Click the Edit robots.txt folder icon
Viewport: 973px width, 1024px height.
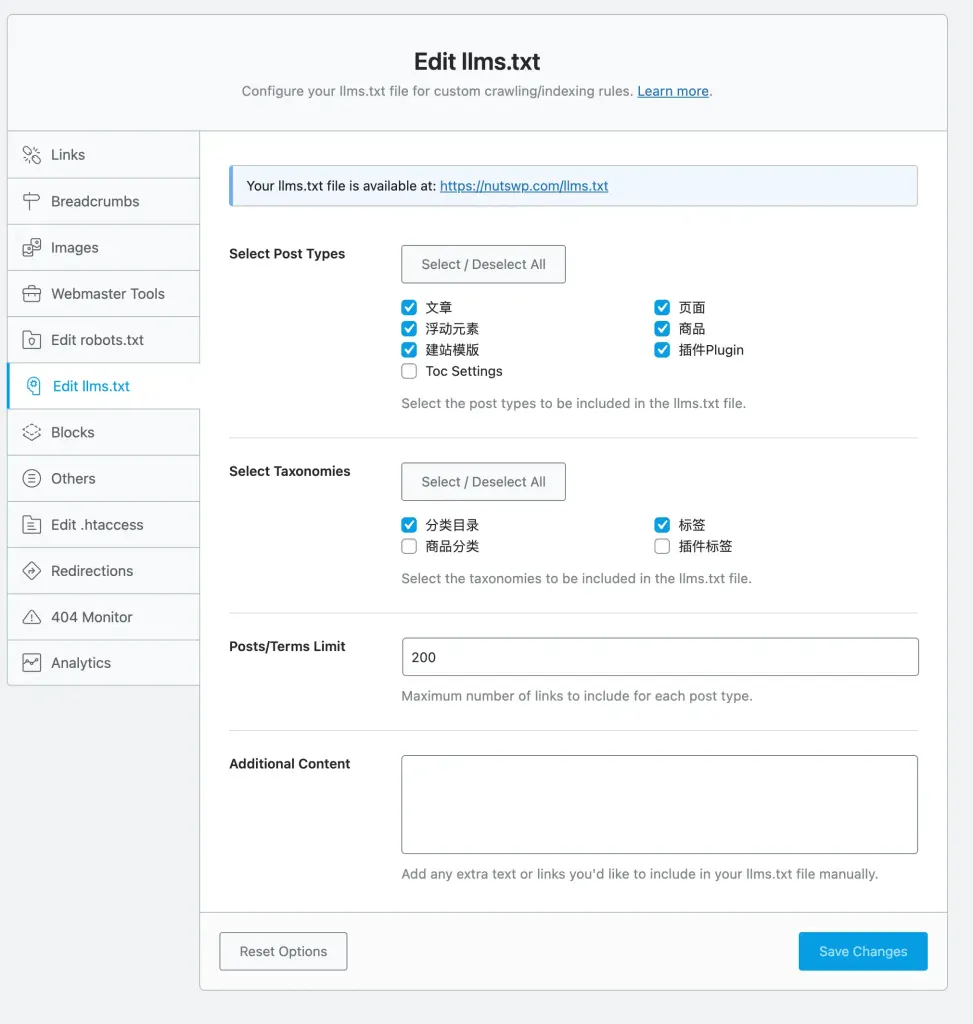click(32, 340)
